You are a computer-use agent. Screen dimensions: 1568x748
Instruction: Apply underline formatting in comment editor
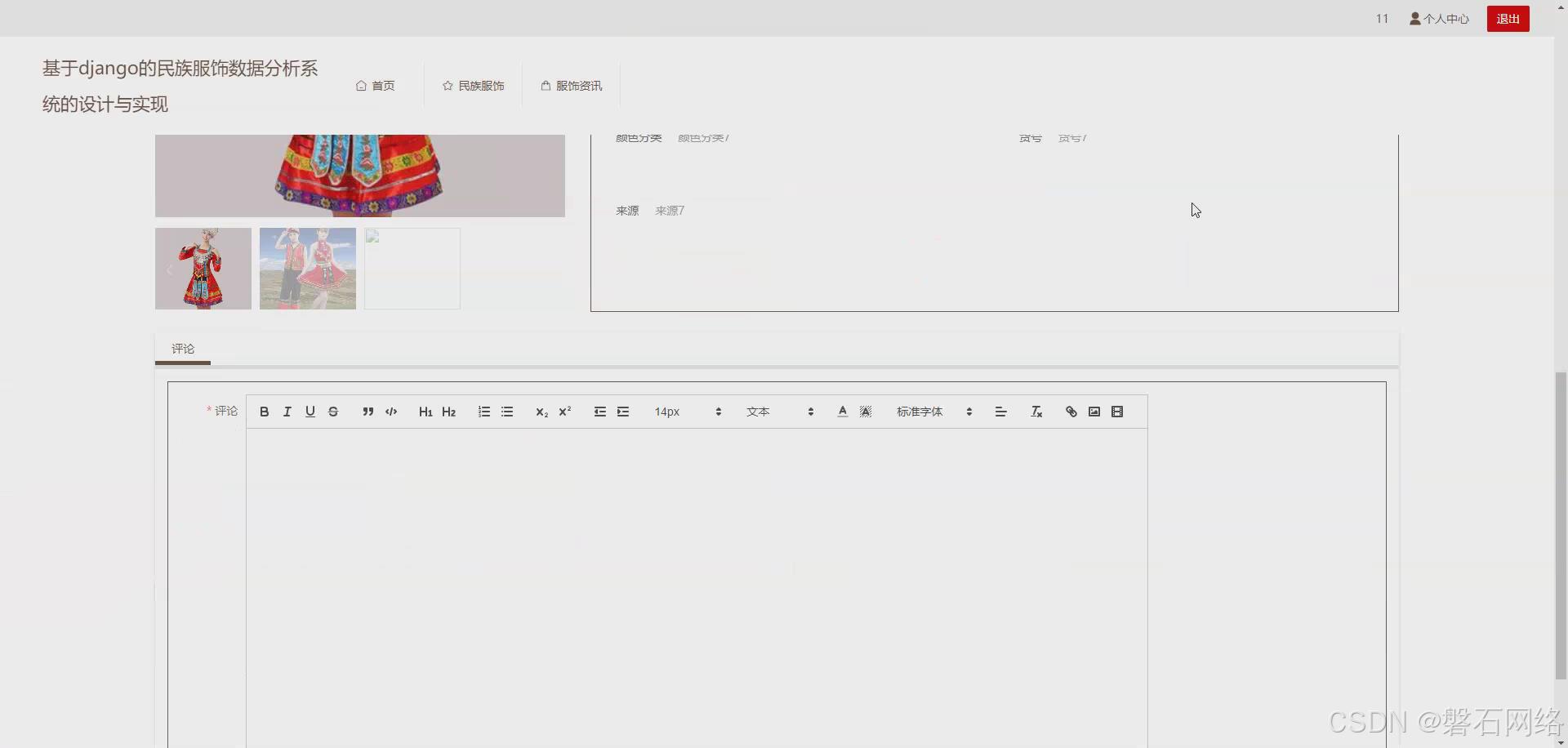pyautogui.click(x=310, y=412)
